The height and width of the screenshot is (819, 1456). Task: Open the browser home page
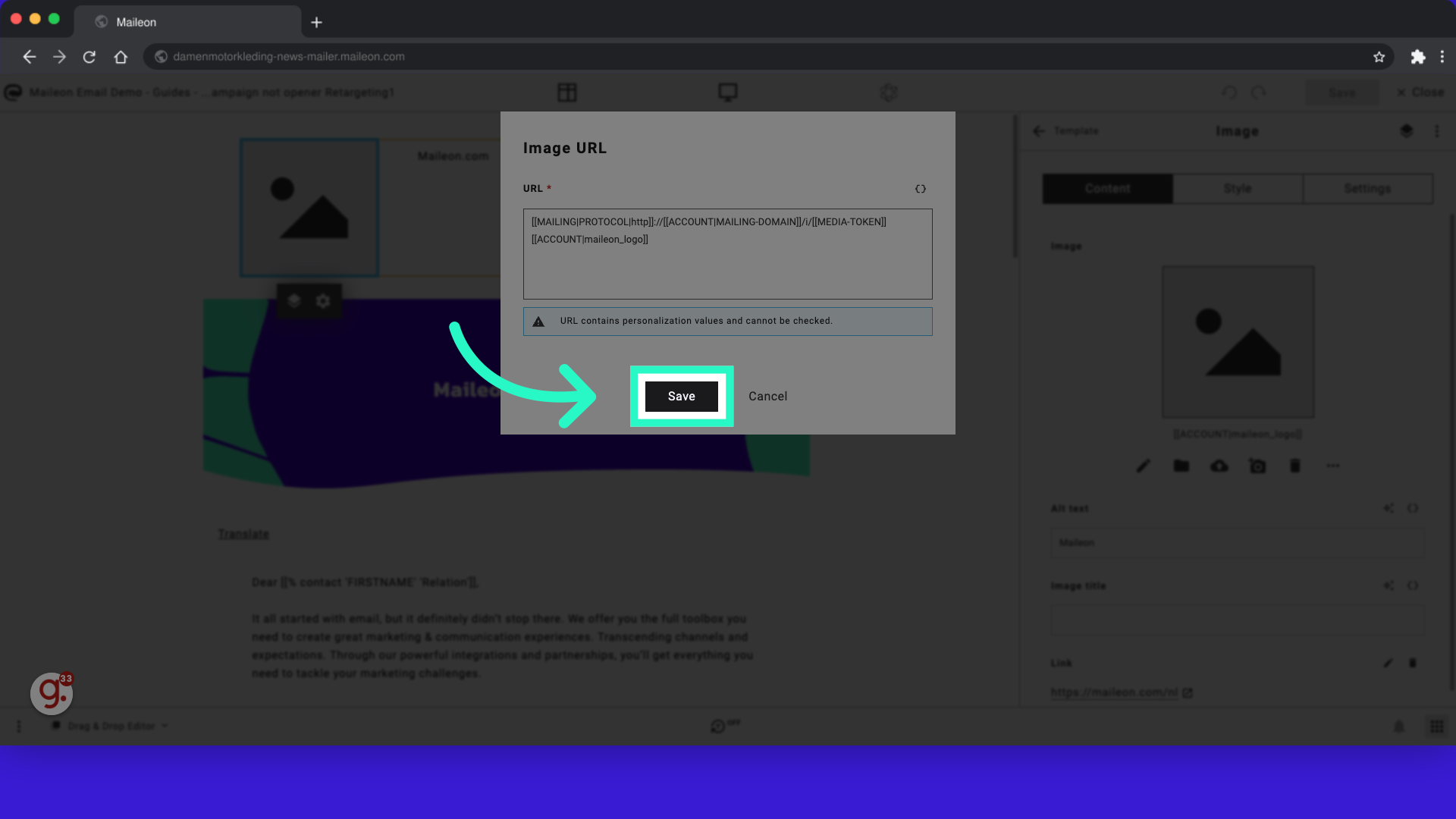click(x=121, y=57)
